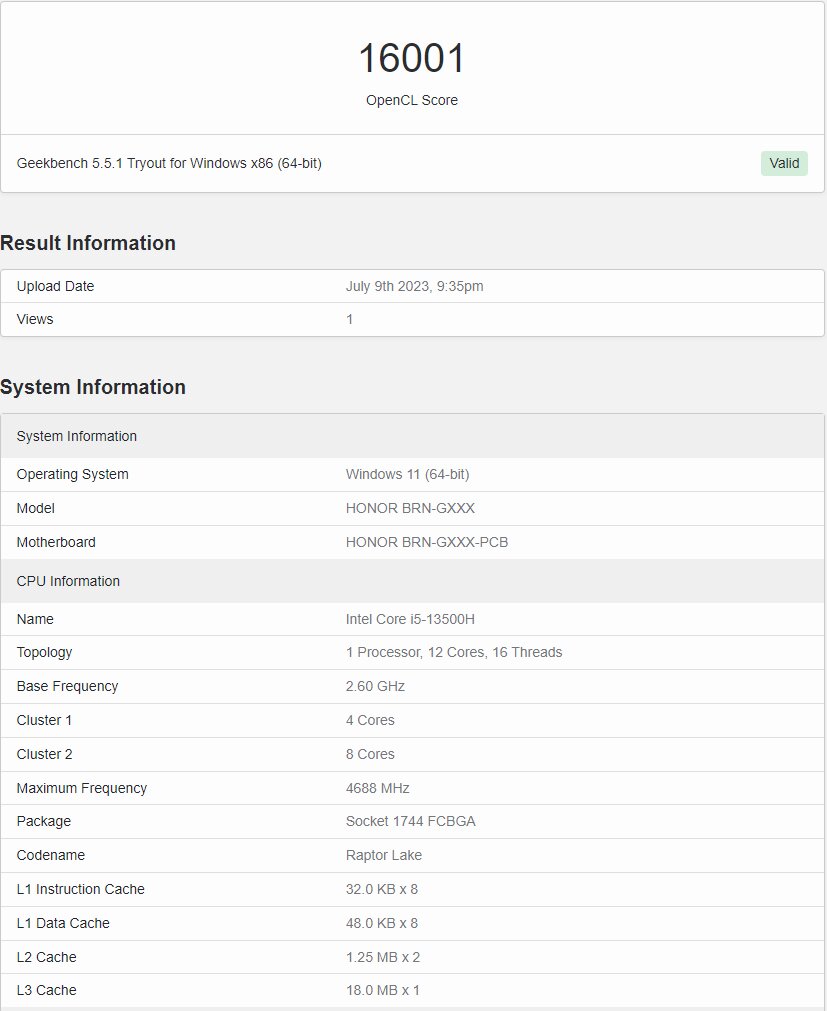
Task: Select the Upload Date value July 9th 2023
Action: tap(414, 286)
